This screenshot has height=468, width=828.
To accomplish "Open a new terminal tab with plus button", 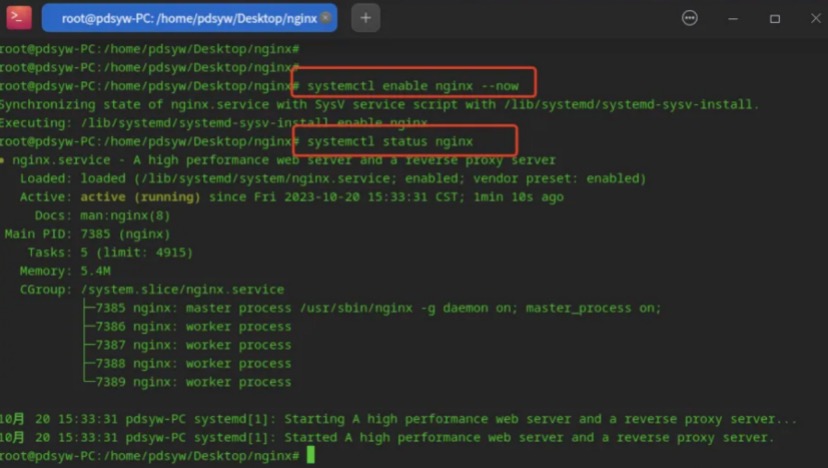I will click(365, 18).
